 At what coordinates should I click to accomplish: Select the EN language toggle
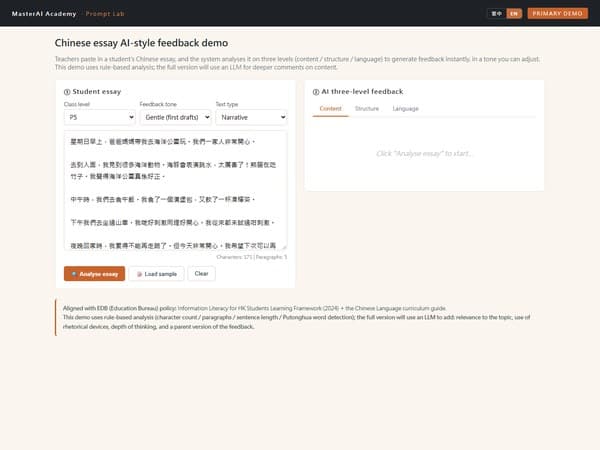(514, 13)
